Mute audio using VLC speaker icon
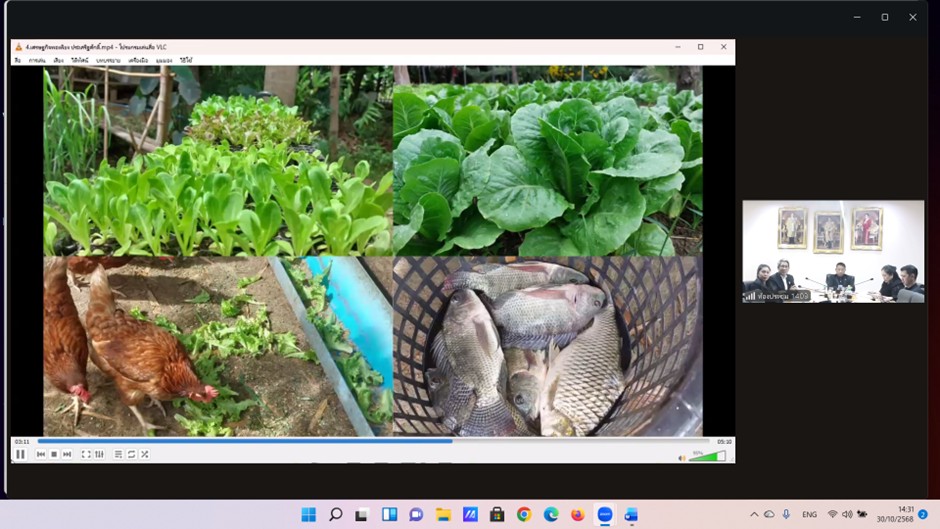 tap(682, 457)
